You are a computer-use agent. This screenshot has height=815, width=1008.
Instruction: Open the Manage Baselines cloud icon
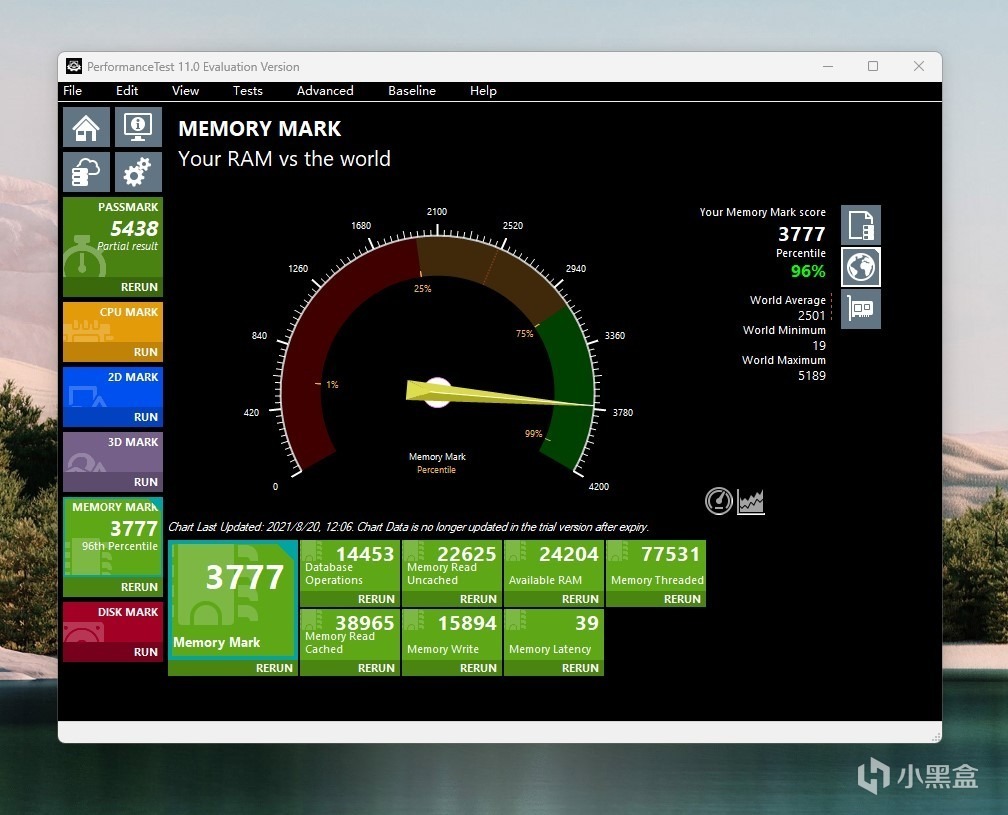(x=86, y=172)
